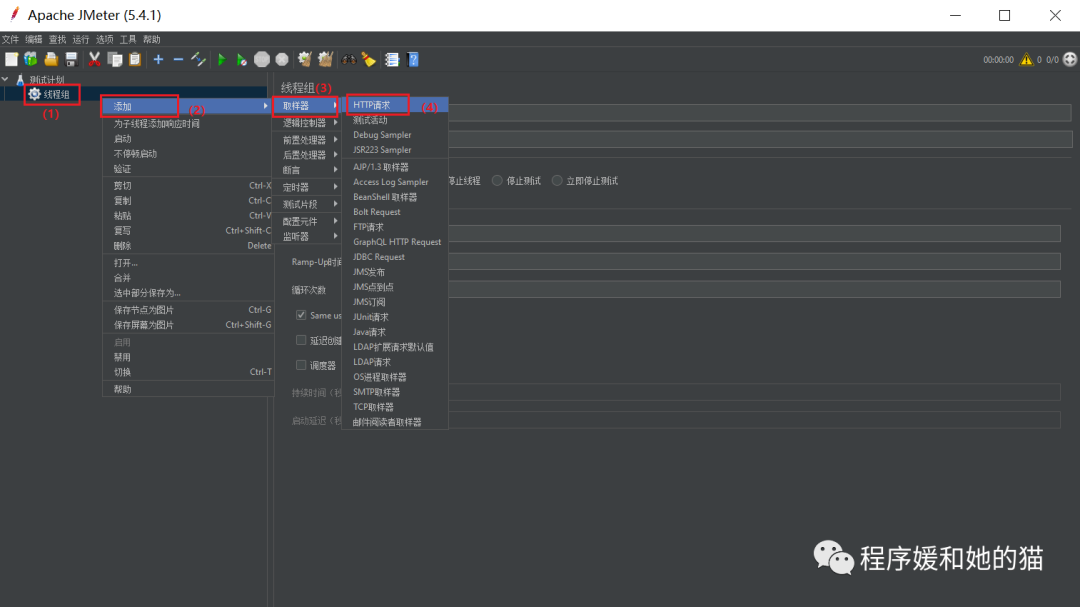
Task: Select the 停止测试 radio button
Action: click(497, 181)
